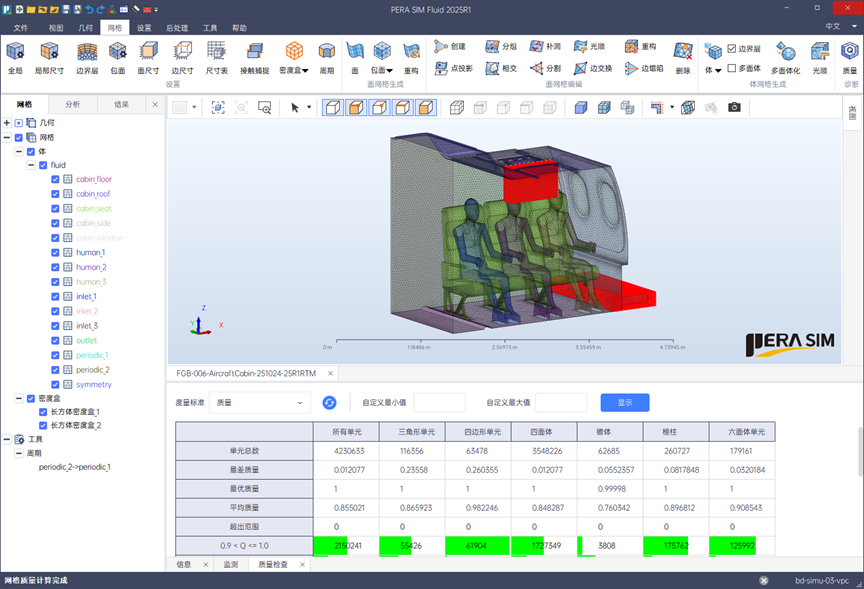The height and width of the screenshot is (589, 864).
Task: Collapse the fluid tree node
Action: 31,165
